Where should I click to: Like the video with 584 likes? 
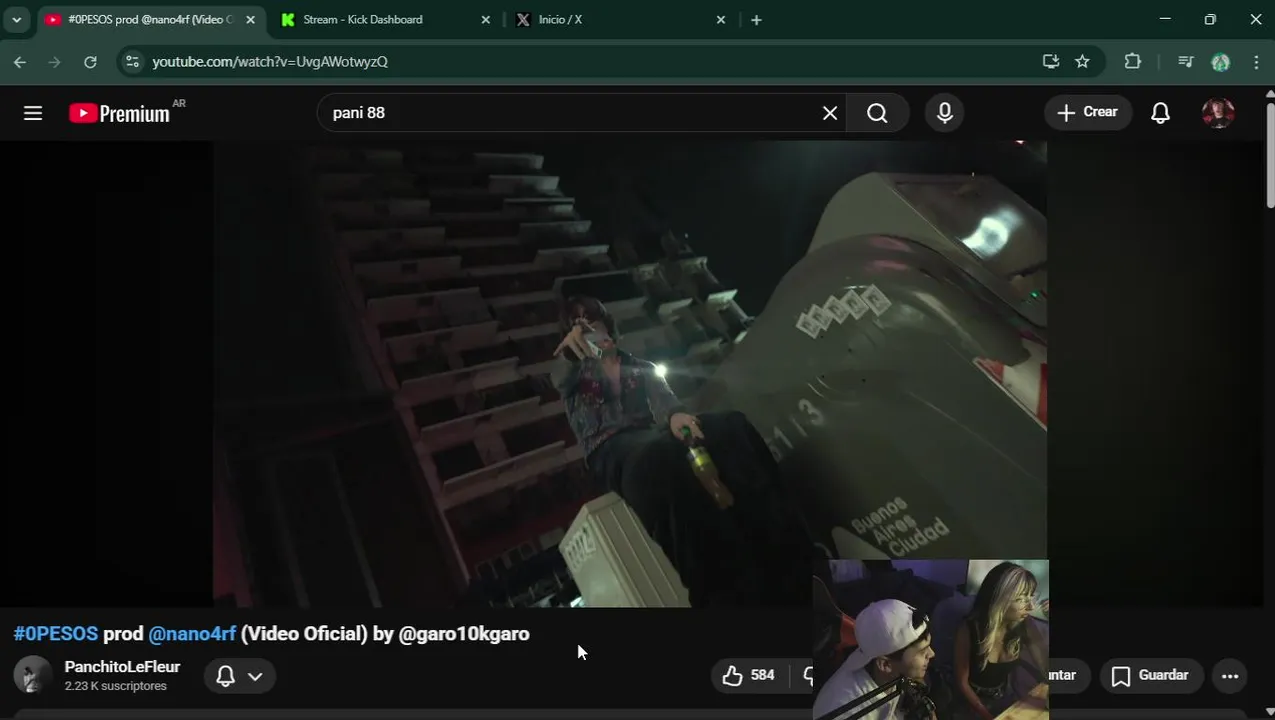(x=748, y=676)
